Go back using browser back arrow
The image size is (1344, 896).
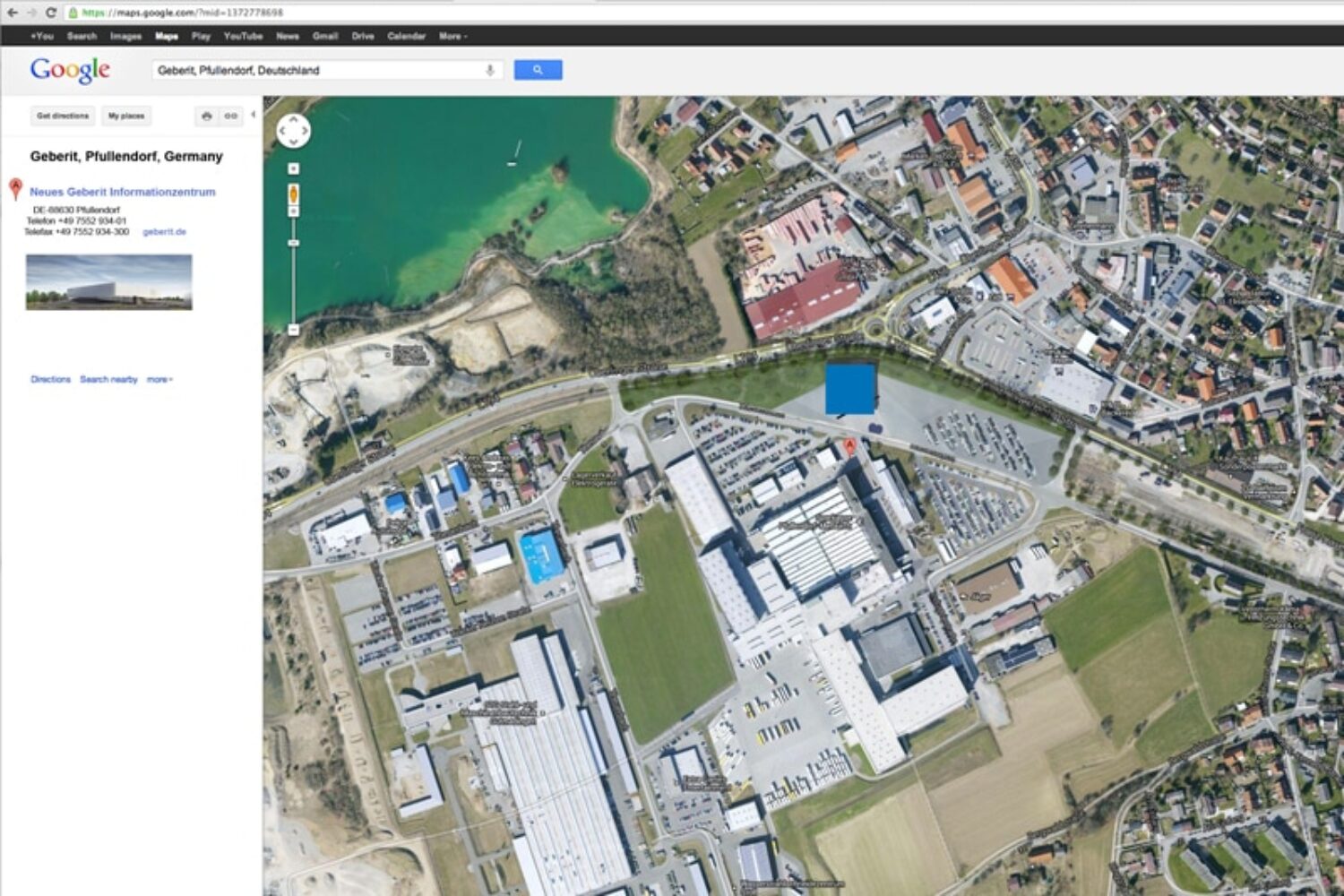pyautogui.click(x=12, y=13)
